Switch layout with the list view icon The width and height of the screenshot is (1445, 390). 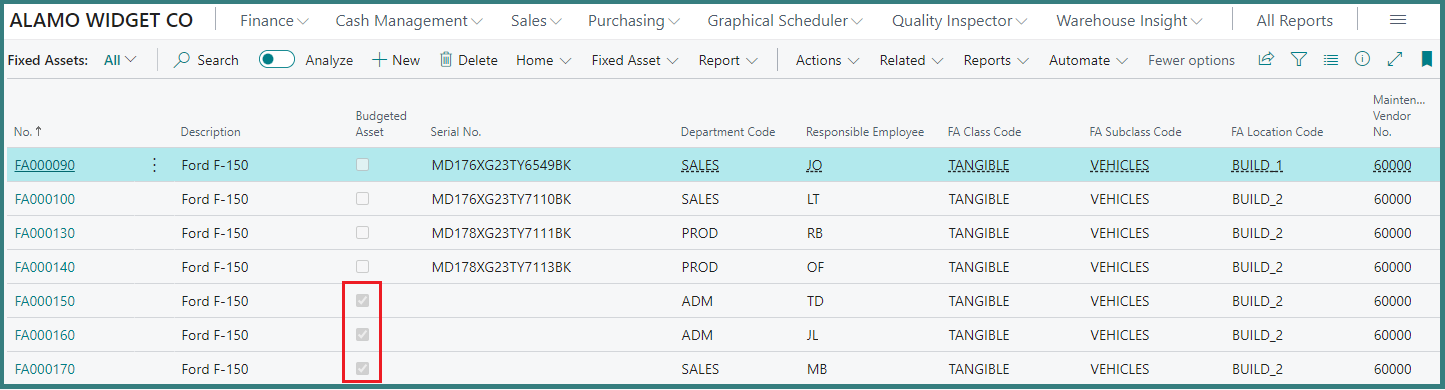[1330, 60]
